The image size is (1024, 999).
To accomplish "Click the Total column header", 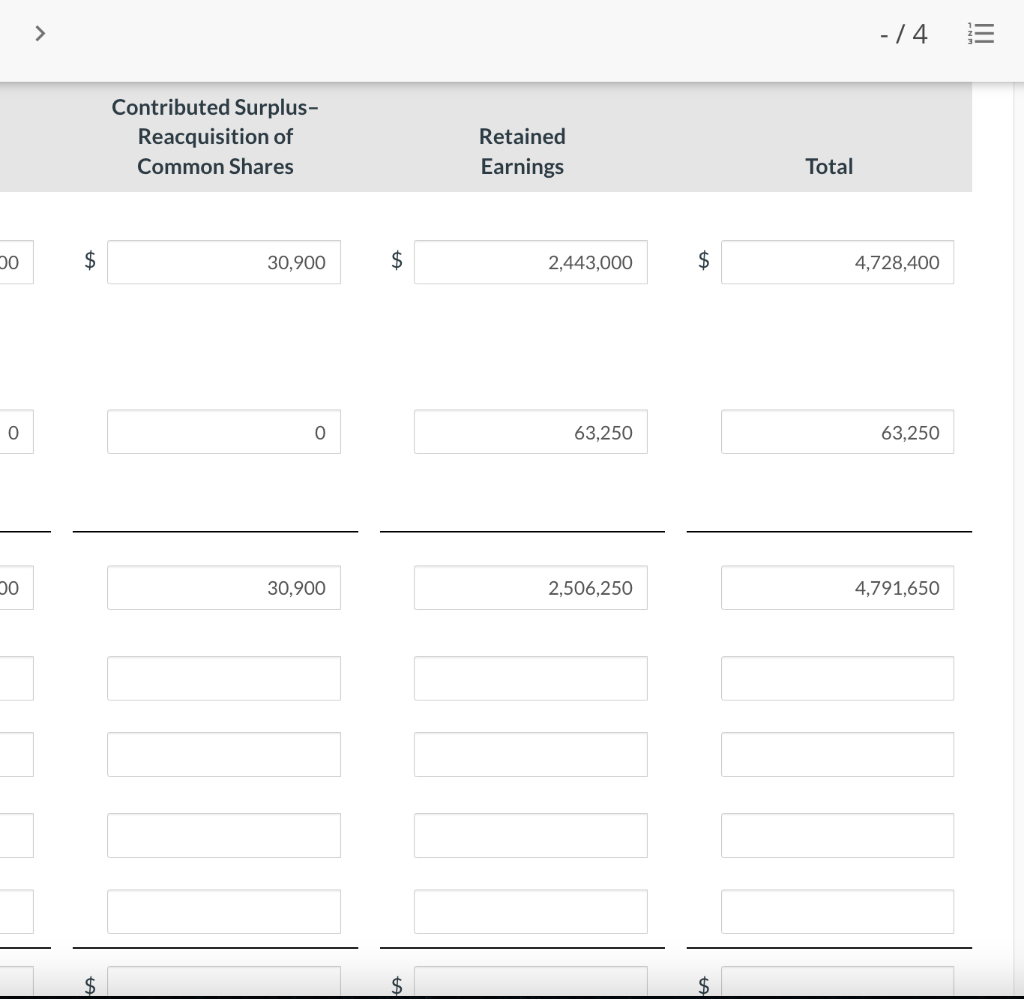I will 829,166.
